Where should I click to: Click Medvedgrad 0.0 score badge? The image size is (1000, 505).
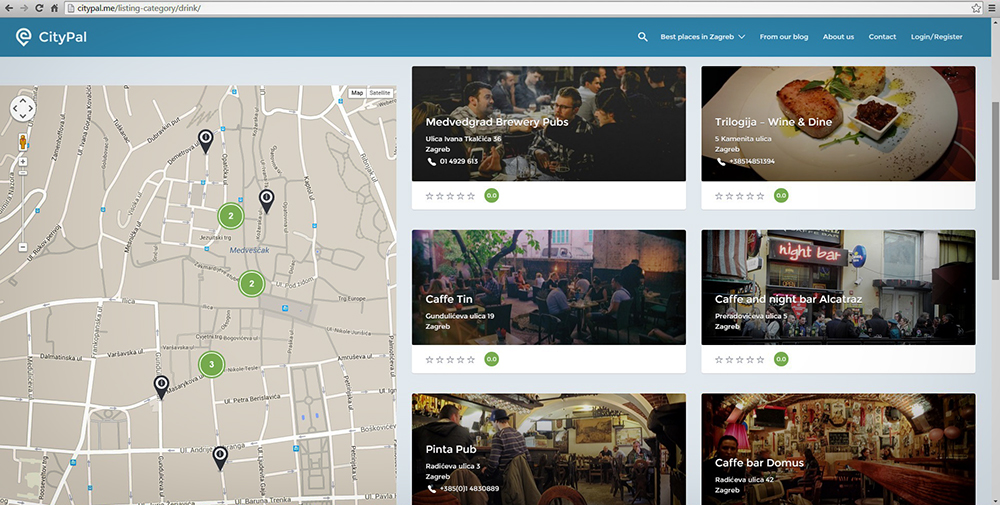[x=491, y=196]
